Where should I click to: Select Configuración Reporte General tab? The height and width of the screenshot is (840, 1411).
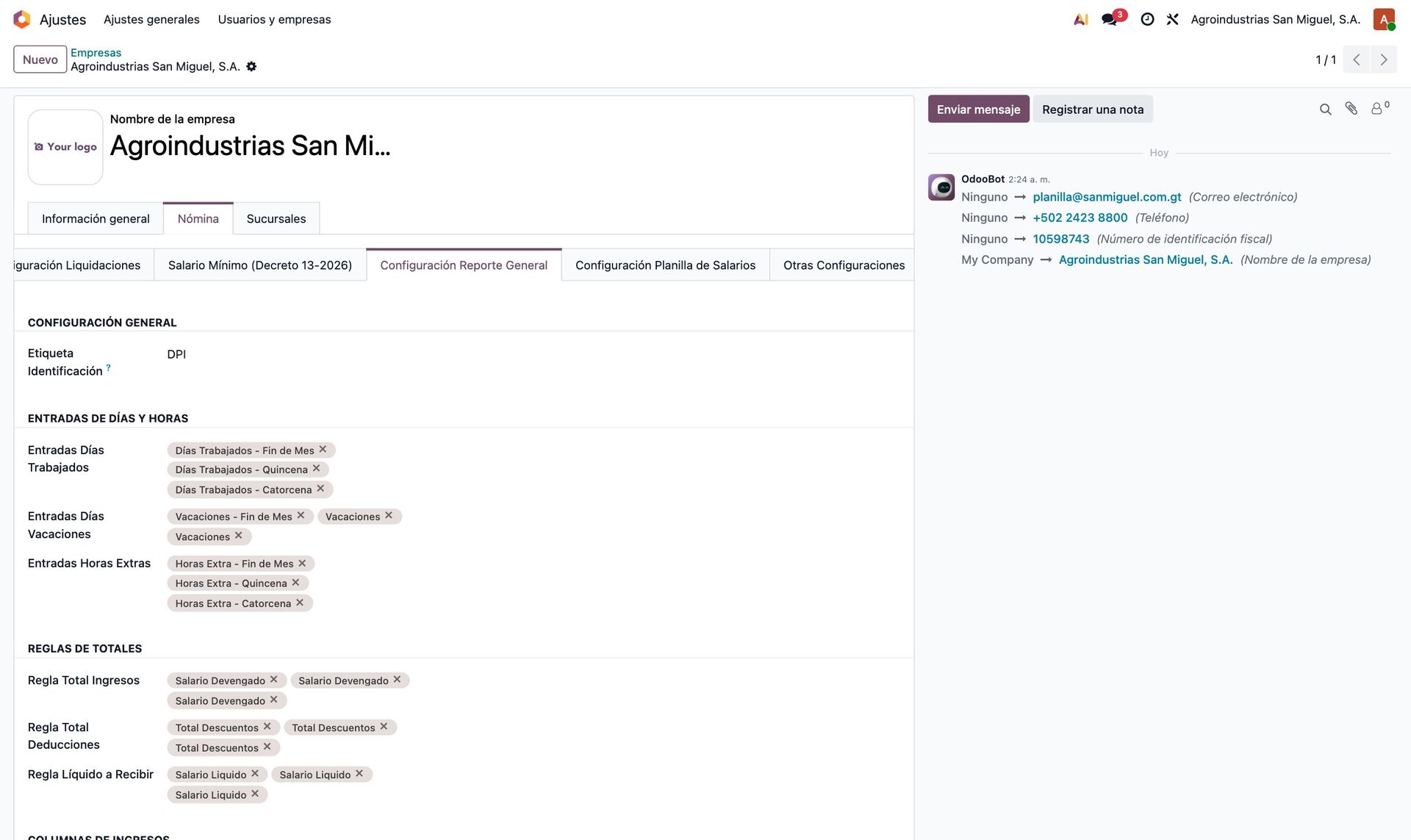pyautogui.click(x=464, y=265)
